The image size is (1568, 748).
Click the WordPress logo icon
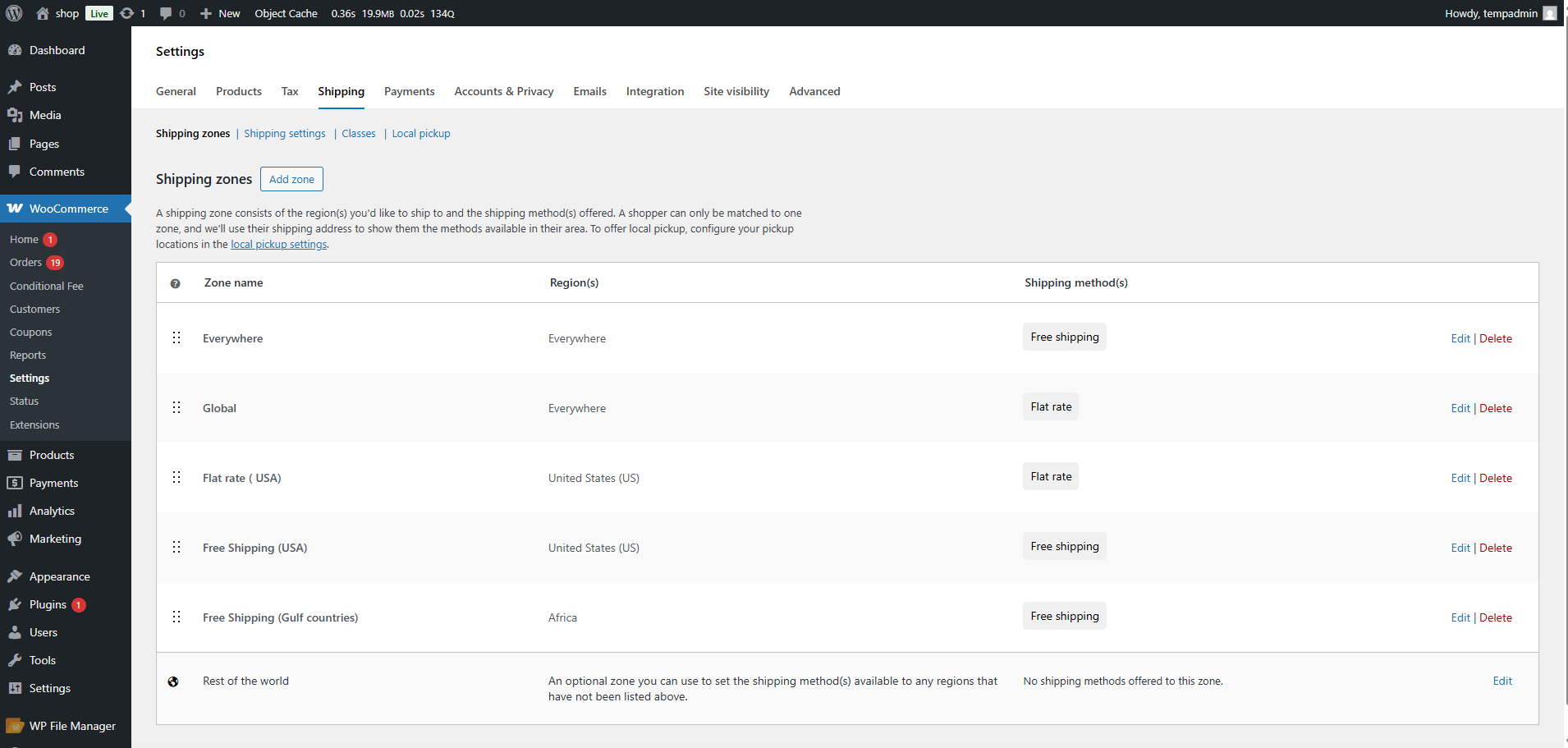click(x=14, y=13)
